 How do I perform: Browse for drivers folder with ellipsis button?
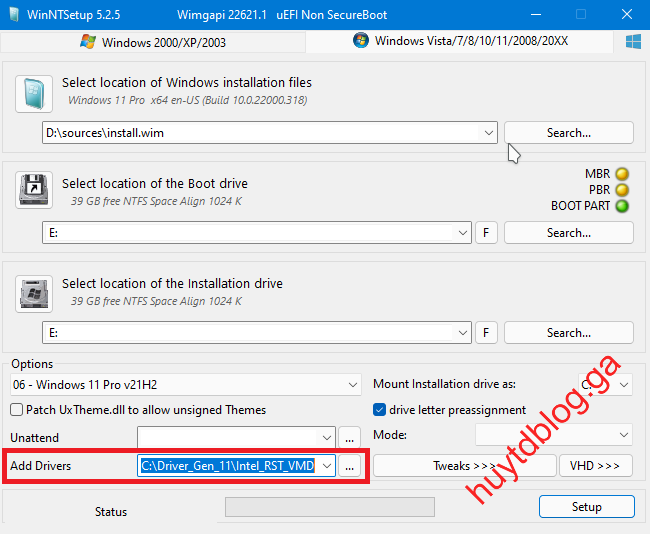tap(349, 466)
